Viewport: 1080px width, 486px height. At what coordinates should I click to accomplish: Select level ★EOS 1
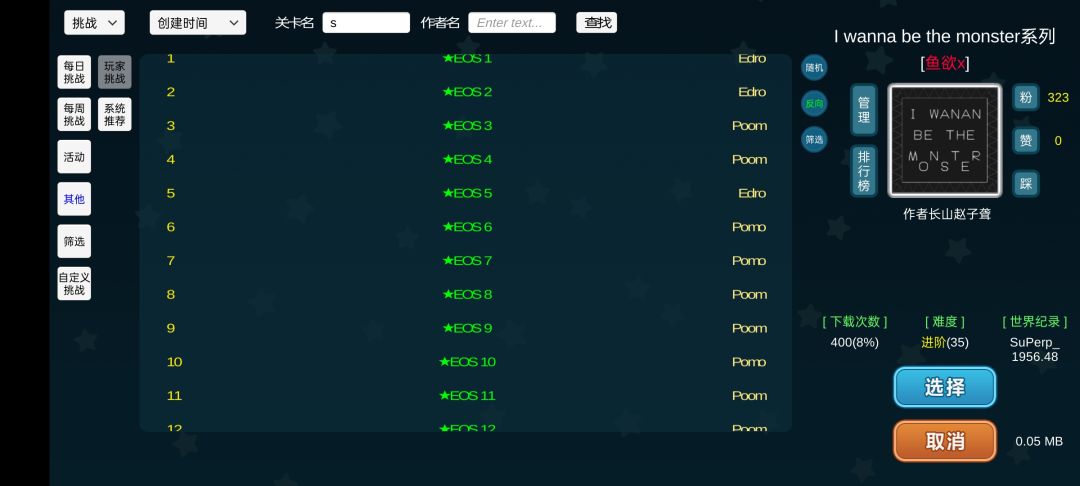coord(466,59)
